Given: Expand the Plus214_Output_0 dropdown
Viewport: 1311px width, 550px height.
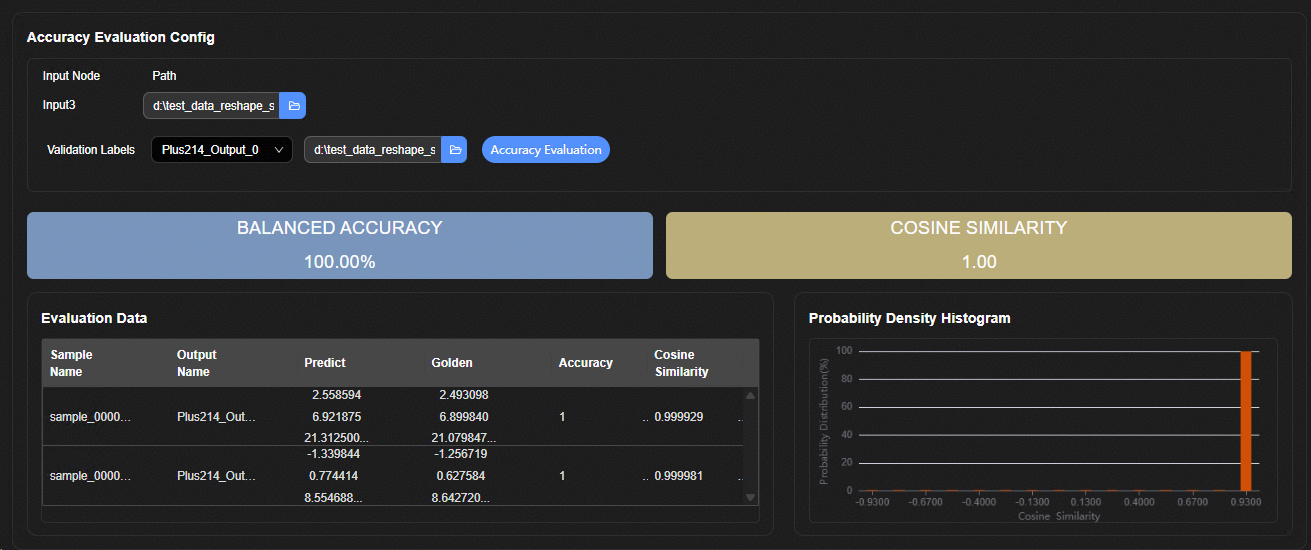Looking at the screenshot, I should click(221, 150).
